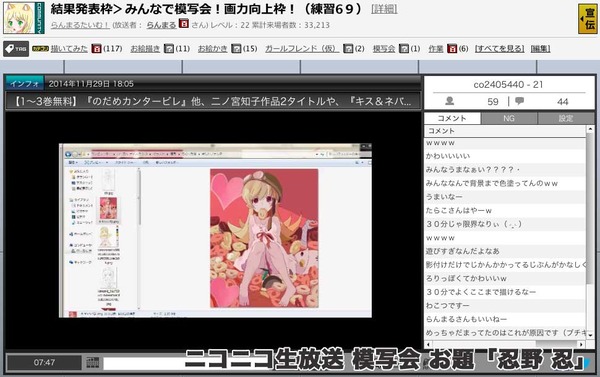
Task: Click comment list scroll-left arrow
Action: coord(428,344)
